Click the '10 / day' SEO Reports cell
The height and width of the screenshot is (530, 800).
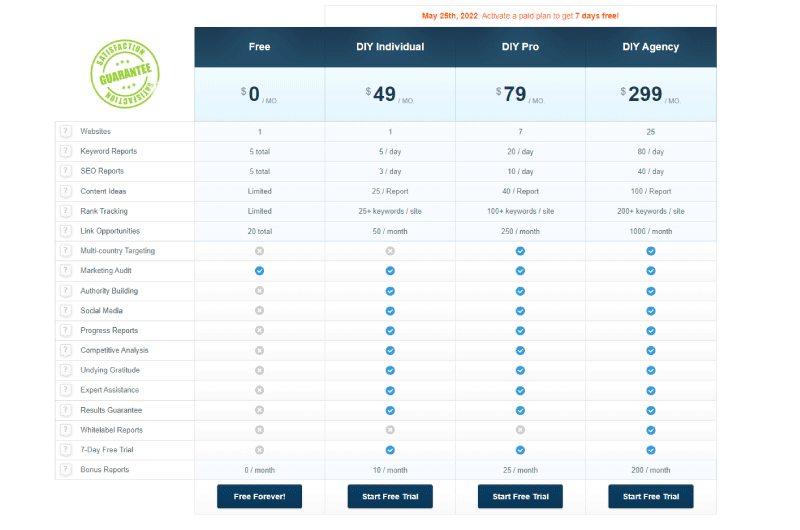click(520, 171)
